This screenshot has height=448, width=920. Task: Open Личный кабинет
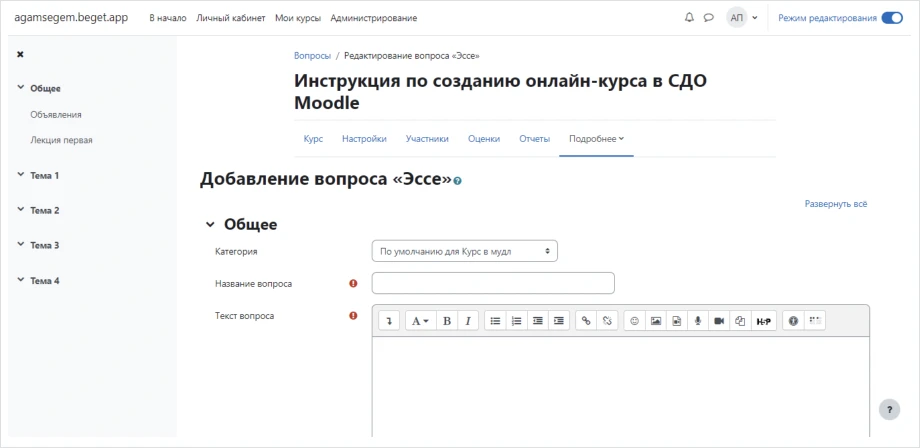(231, 18)
